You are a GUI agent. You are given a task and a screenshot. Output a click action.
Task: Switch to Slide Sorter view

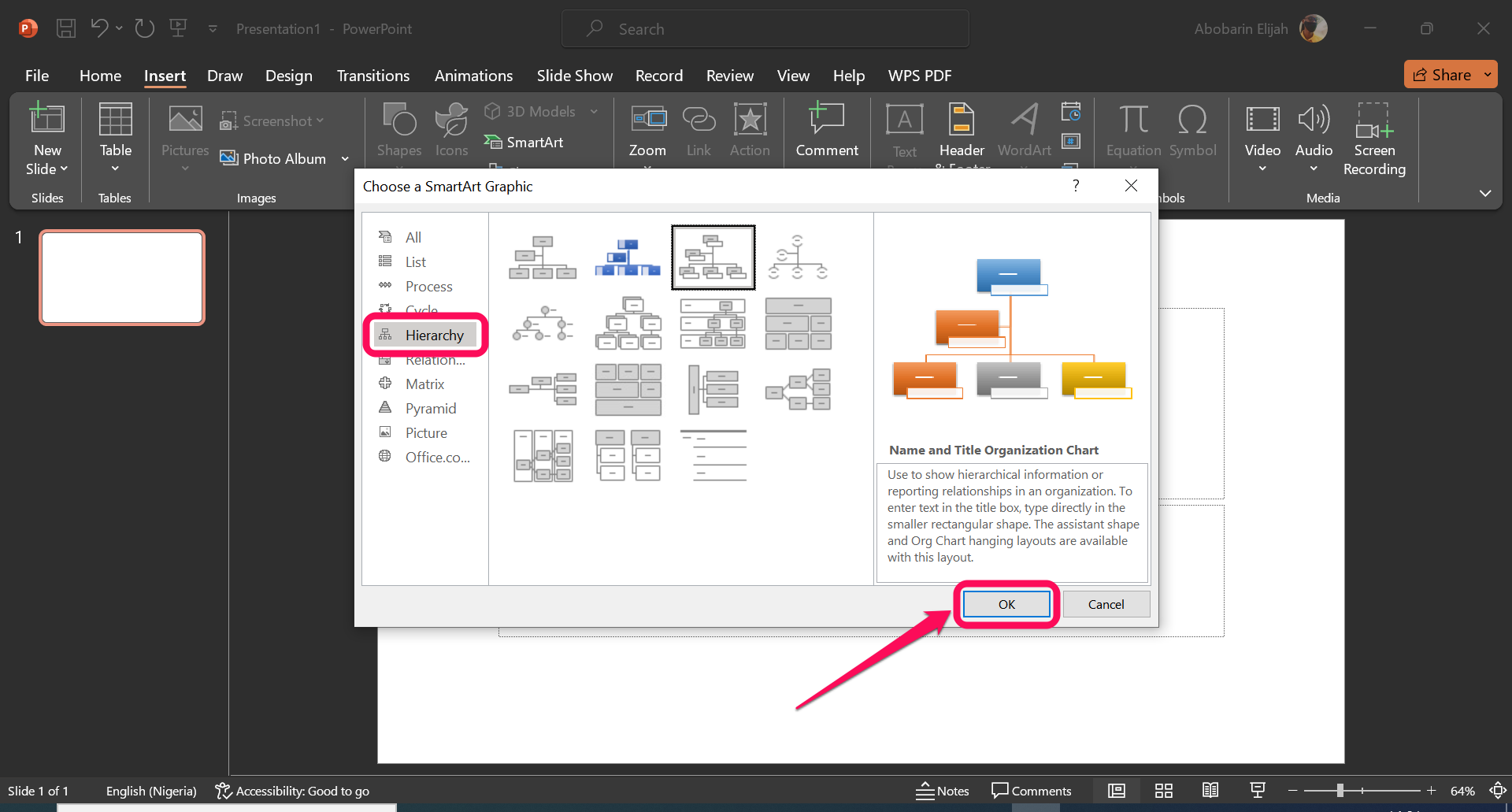tap(1164, 790)
